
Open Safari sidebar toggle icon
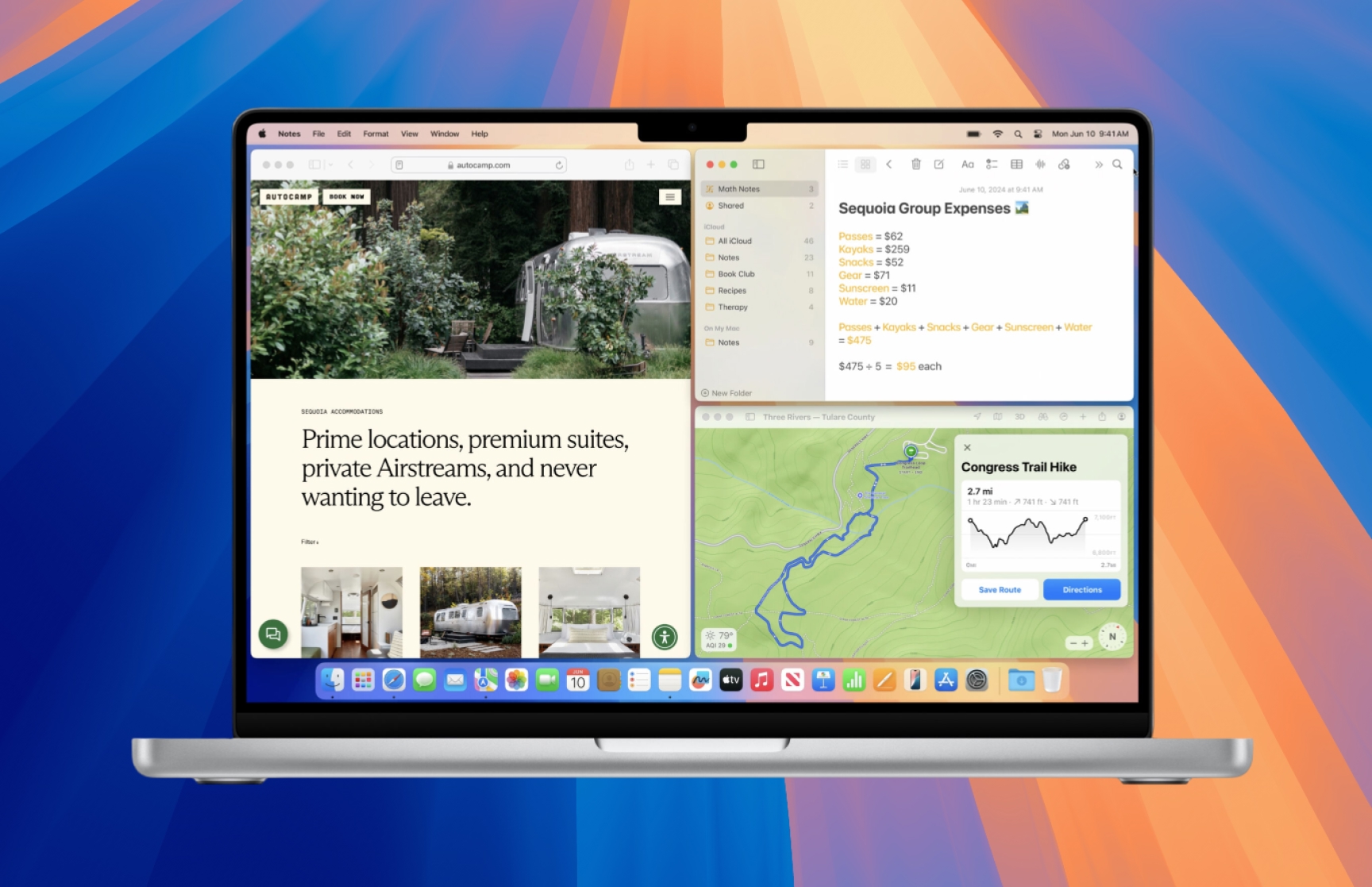click(x=314, y=165)
